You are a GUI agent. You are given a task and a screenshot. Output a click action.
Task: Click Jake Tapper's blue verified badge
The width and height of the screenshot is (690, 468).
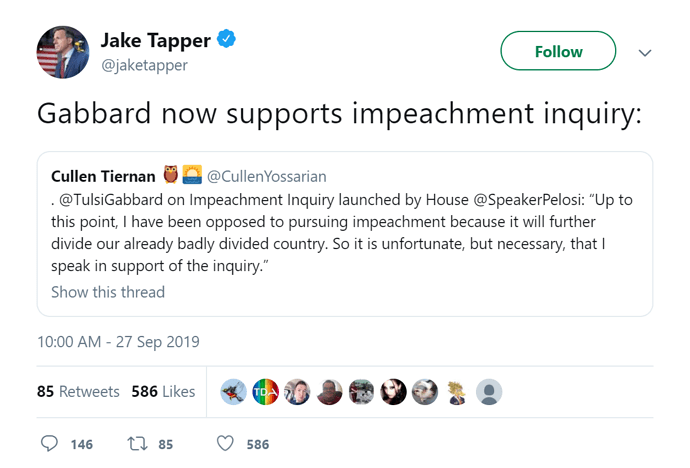[x=228, y=40]
